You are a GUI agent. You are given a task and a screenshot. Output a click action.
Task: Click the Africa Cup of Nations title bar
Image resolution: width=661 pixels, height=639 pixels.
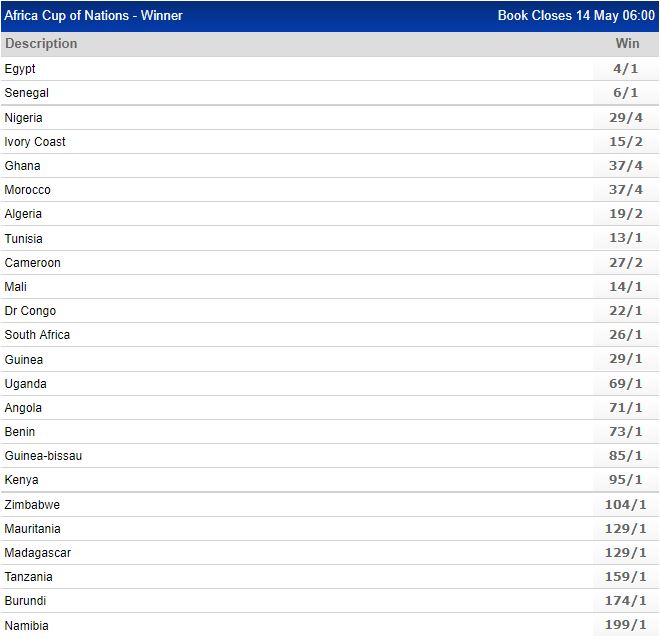click(94, 16)
